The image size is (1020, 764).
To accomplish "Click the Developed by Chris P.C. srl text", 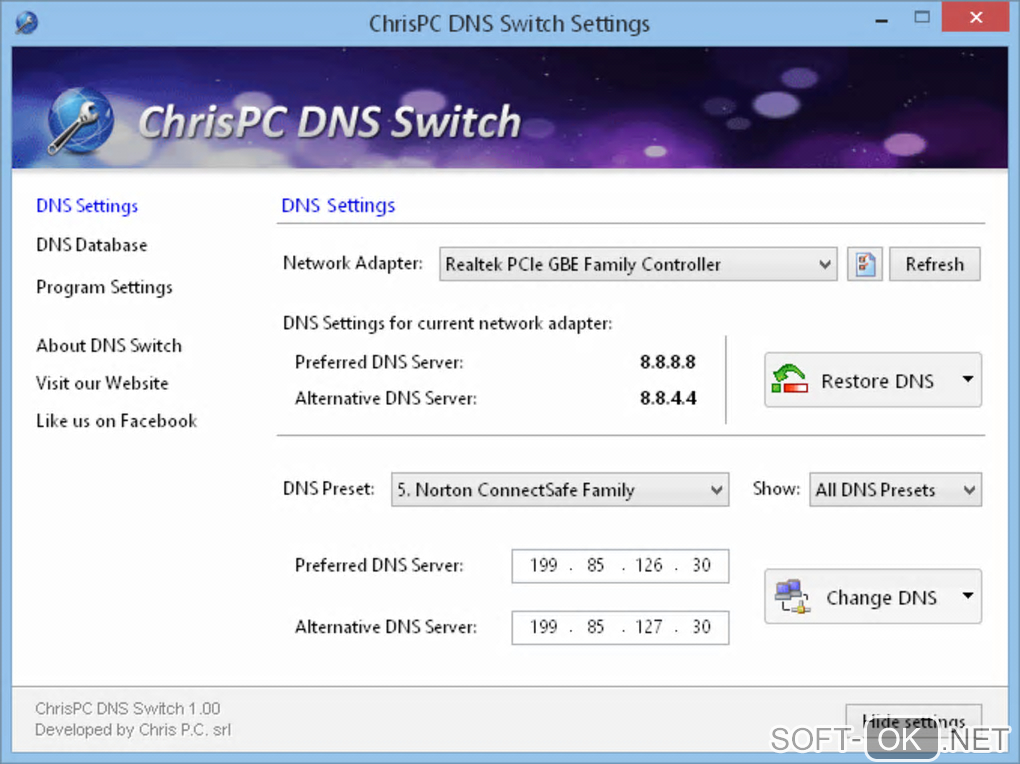I will pos(133,730).
